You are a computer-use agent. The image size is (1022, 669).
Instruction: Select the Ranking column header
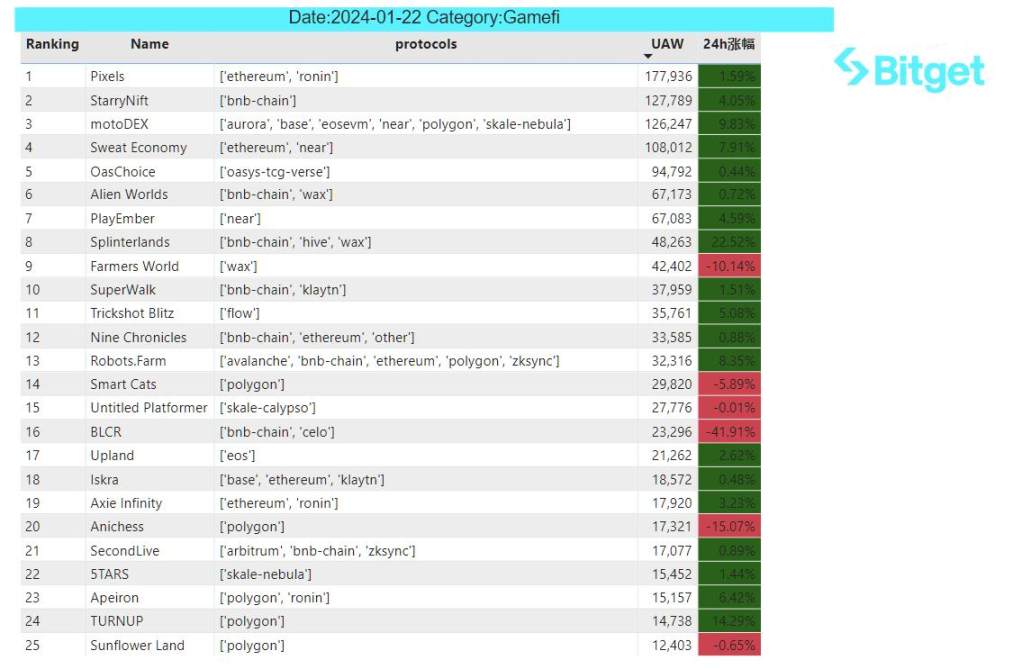52,44
